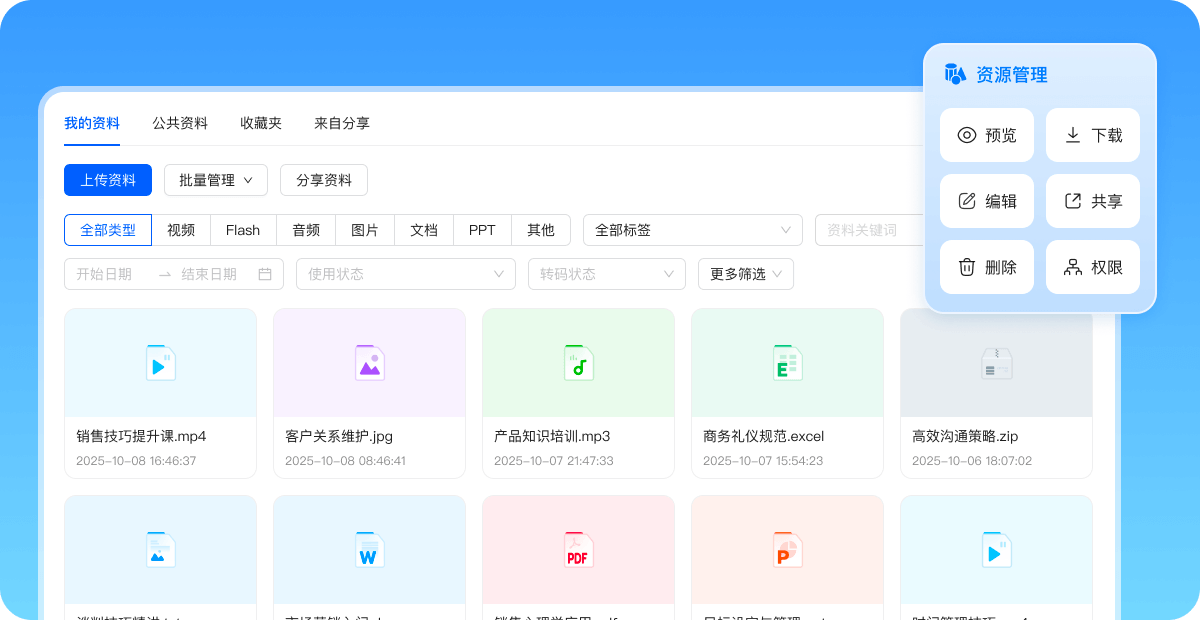Select the 音频 type filter
Image resolution: width=1200 pixels, height=620 pixels.
(x=306, y=230)
